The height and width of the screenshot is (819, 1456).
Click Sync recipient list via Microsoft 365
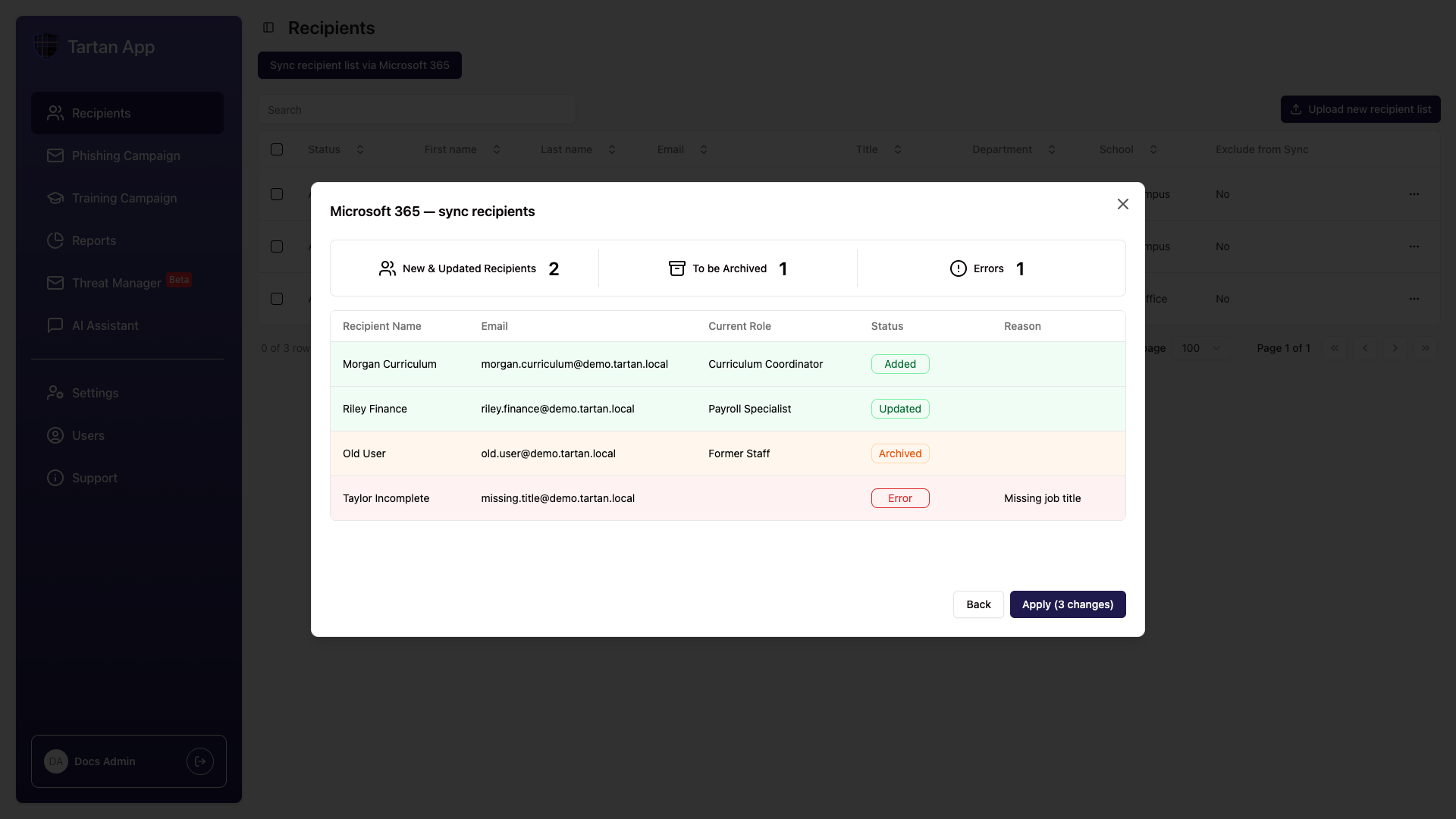tap(359, 65)
